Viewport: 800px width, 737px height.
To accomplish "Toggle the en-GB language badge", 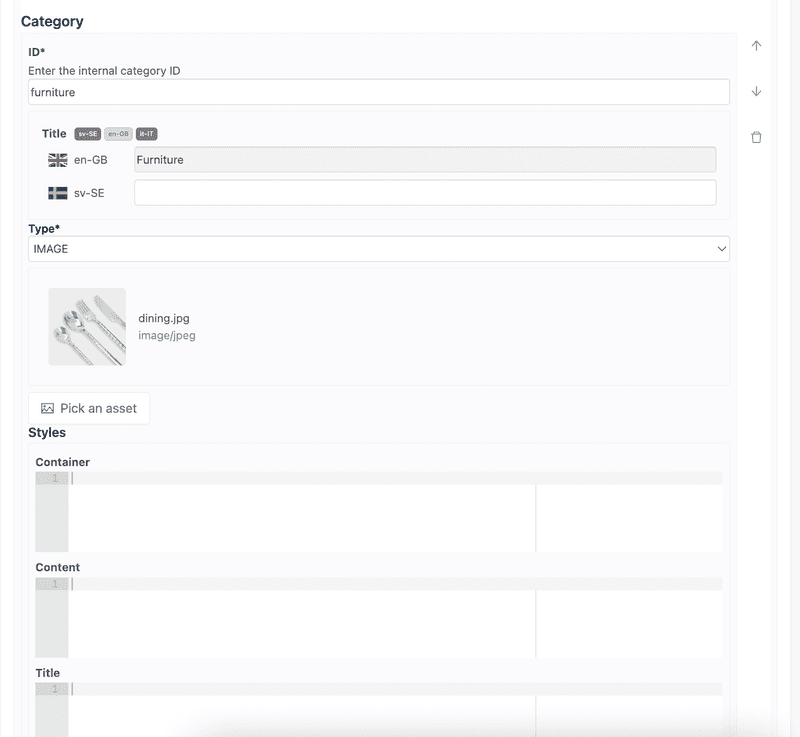I will coord(118,134).
